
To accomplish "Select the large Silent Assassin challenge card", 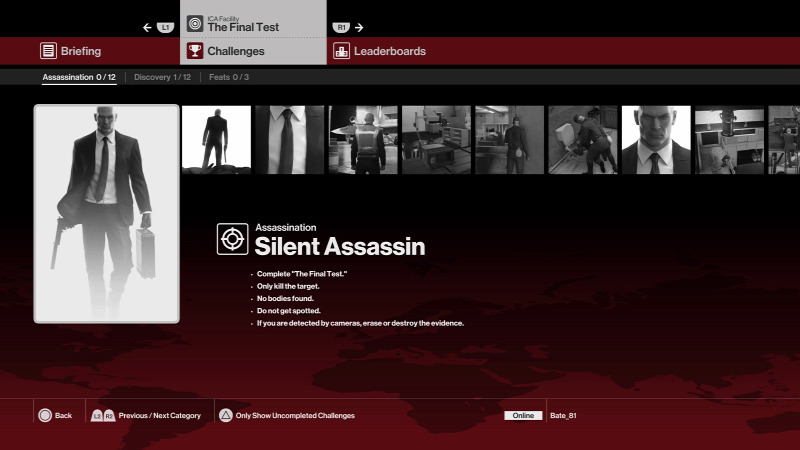I will [x=107, y=214].
